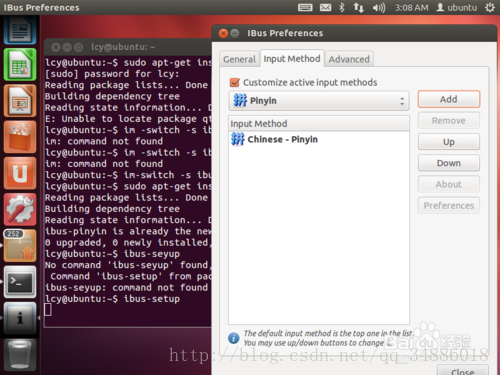500x375 pixels.
Task: Open System Settings wrench gear icon
Action: (x=20, y=209)
